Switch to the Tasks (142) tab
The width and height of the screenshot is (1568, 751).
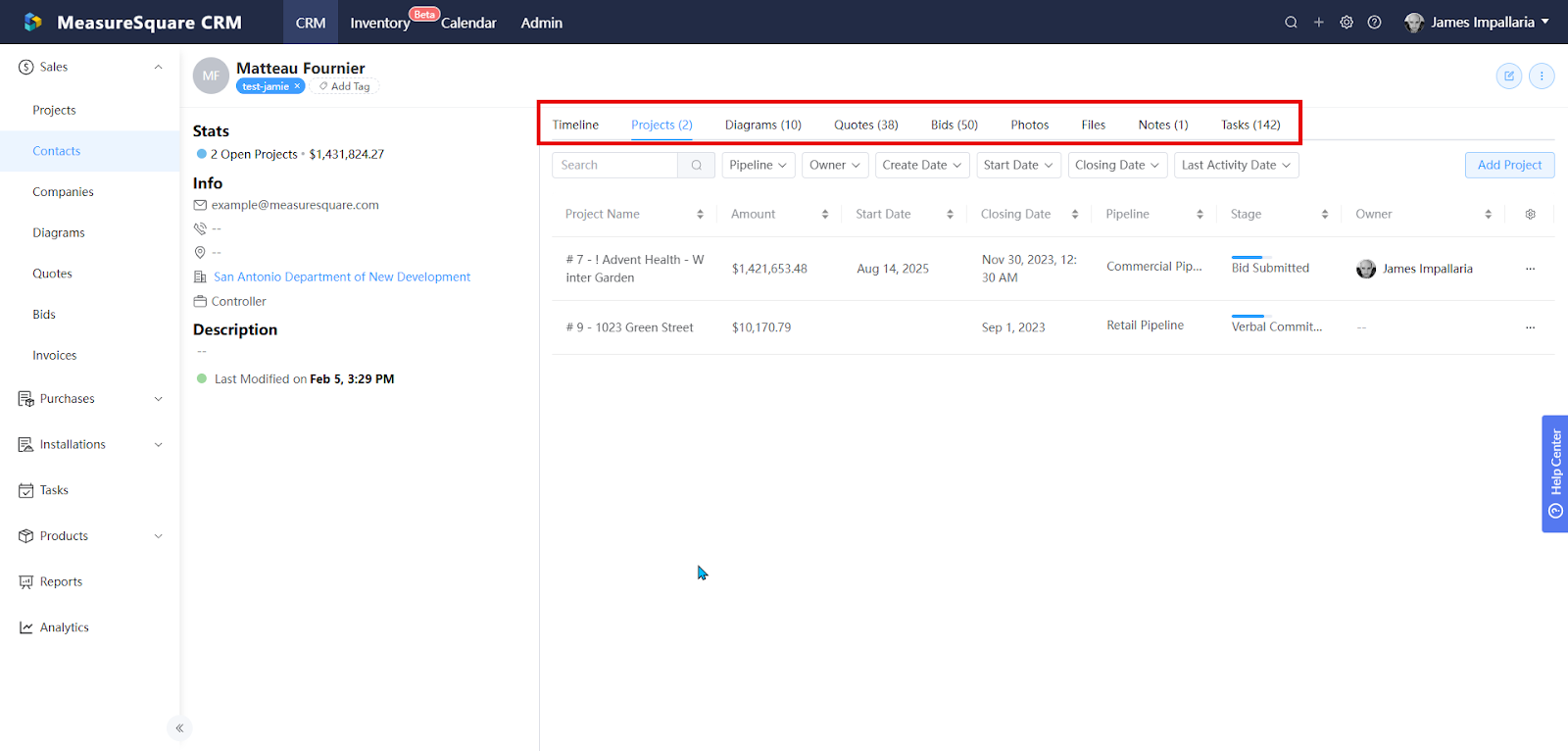[x=1250, y=125]
